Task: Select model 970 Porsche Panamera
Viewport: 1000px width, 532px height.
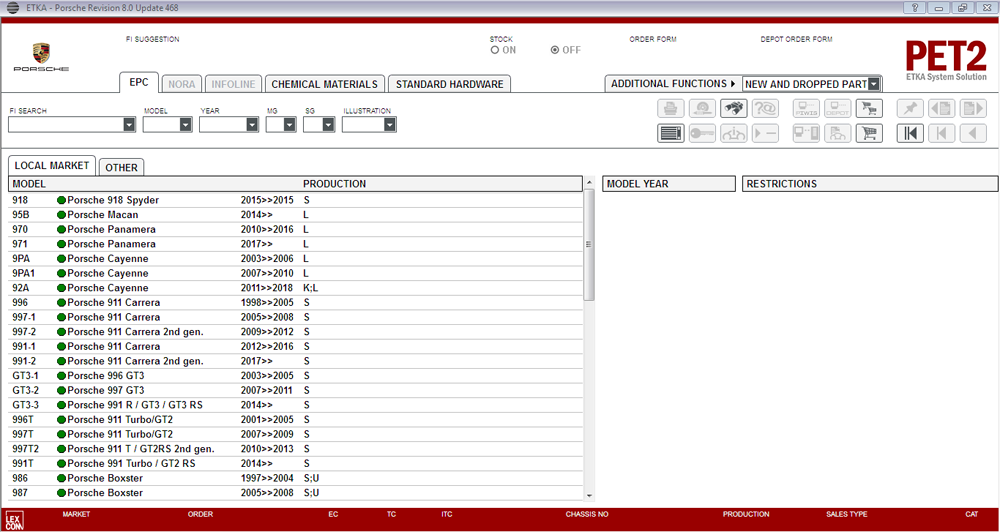Action: (x=296, y=230)
